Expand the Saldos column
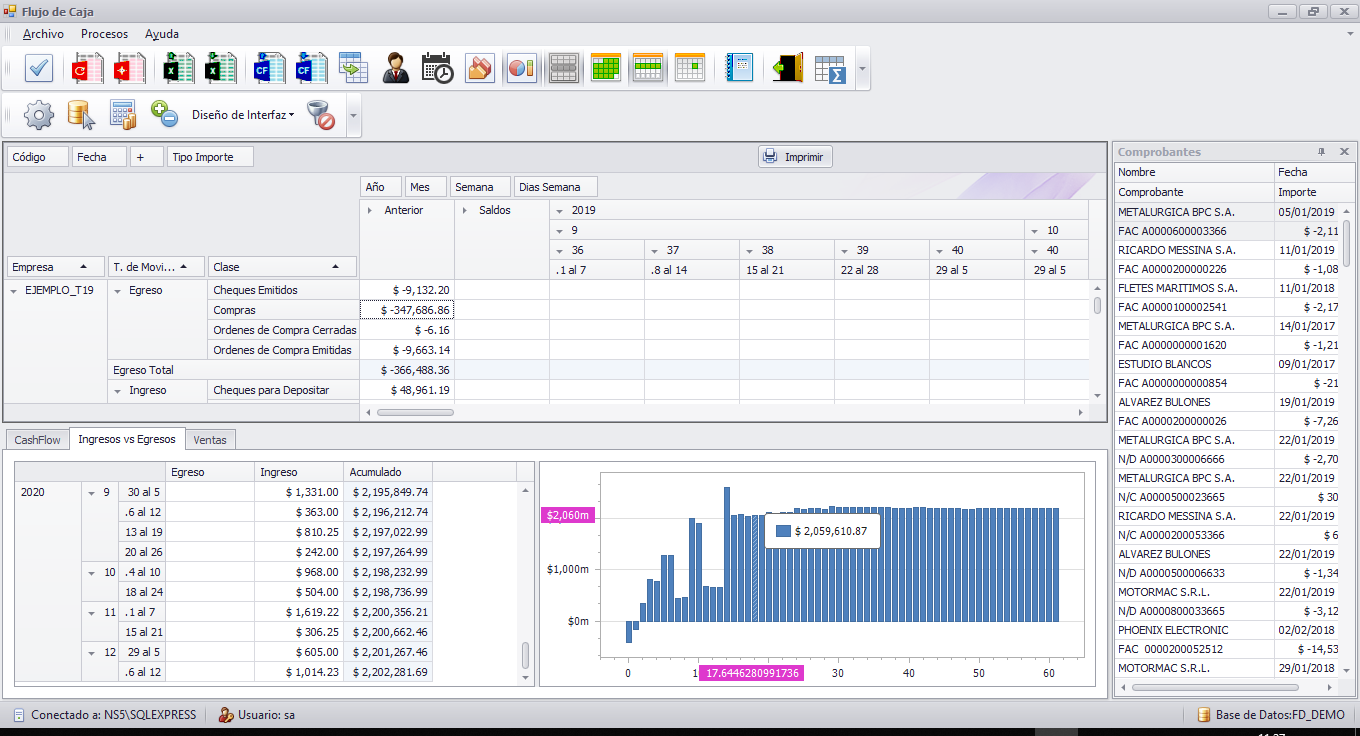The height and width of the screenshot is (736, 1360). click(x=465, y=211)
